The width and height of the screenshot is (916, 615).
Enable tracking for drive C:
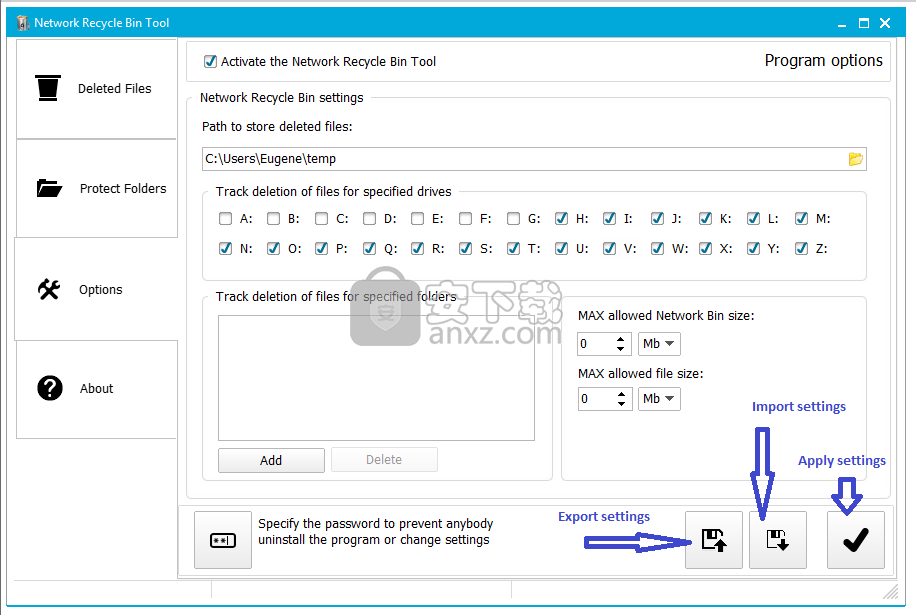[322, 219]
